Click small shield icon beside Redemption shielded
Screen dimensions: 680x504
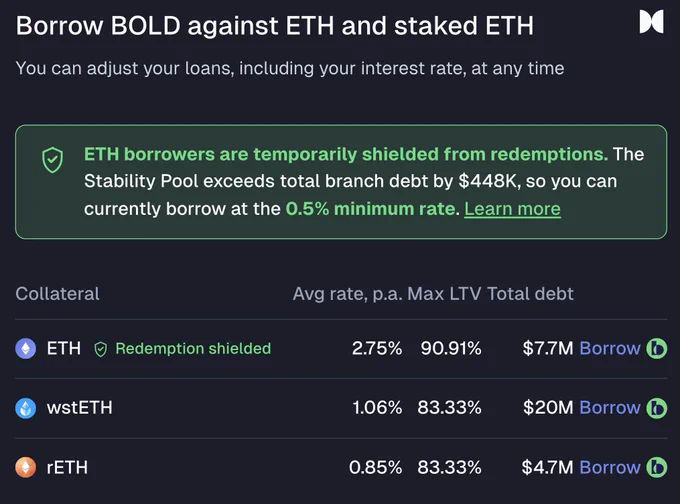(x=101, y=349)
